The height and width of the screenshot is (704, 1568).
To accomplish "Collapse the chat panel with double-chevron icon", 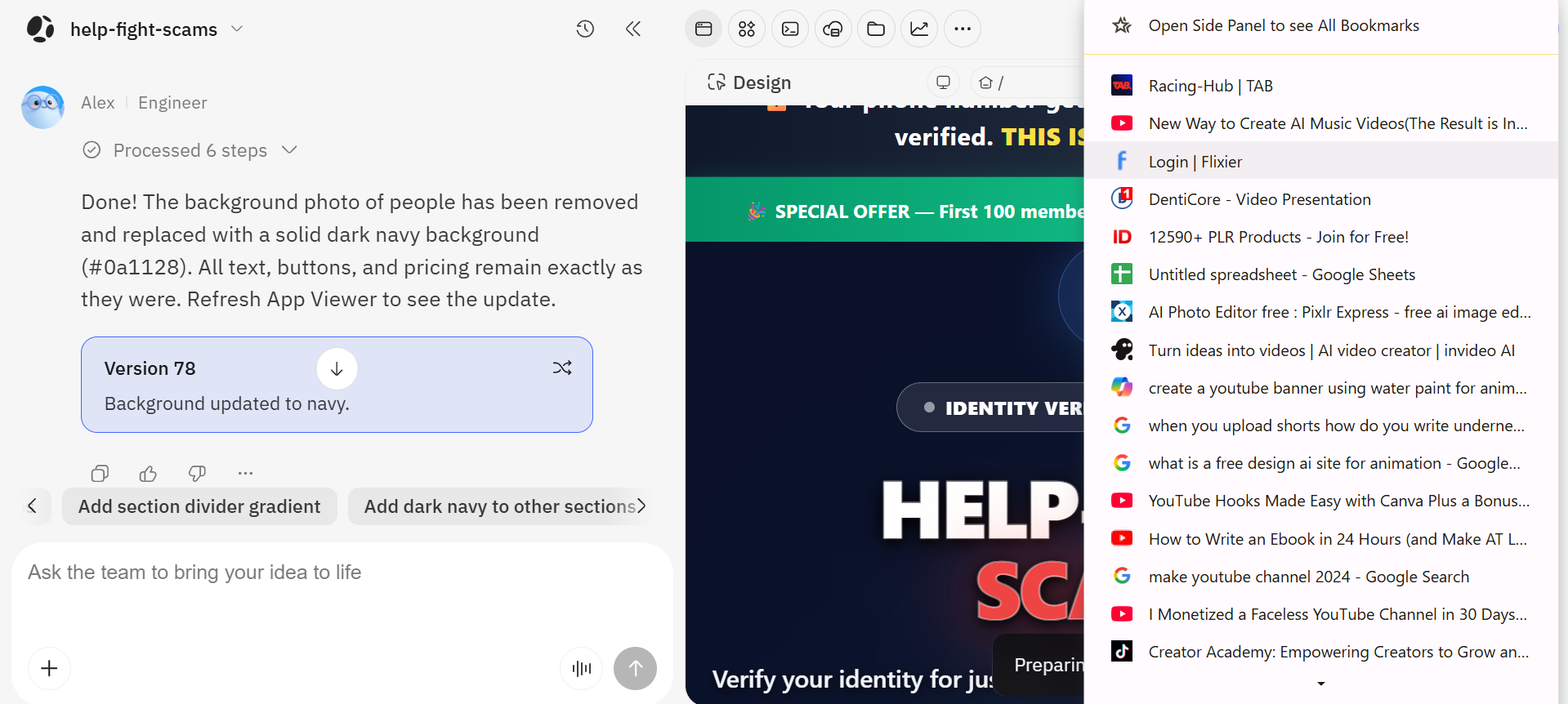I will 633,29.
